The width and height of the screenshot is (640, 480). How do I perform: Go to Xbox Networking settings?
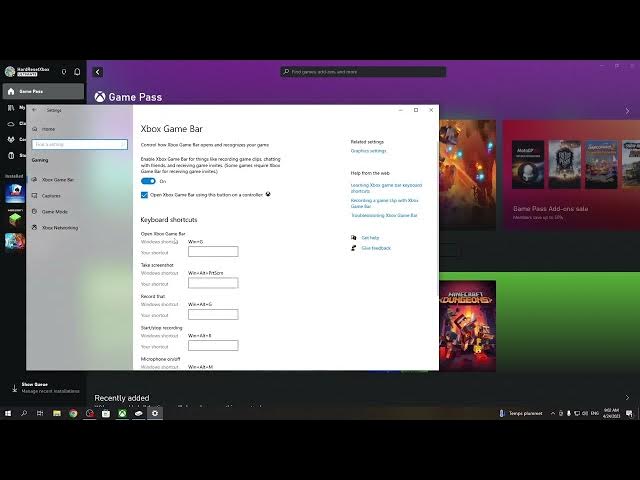pyautogui.click(x=59, y=228)
